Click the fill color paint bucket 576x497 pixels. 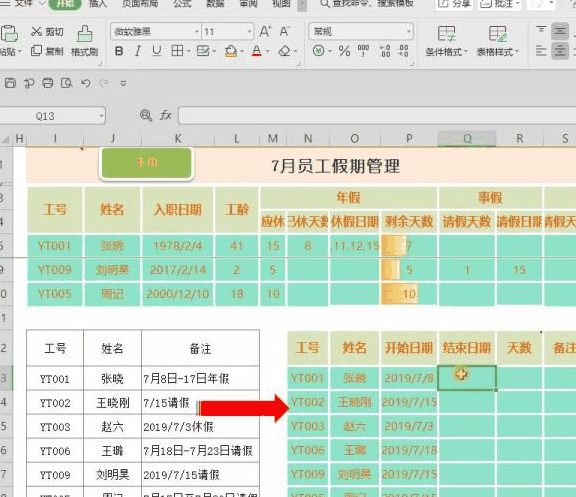pos(231,51)
